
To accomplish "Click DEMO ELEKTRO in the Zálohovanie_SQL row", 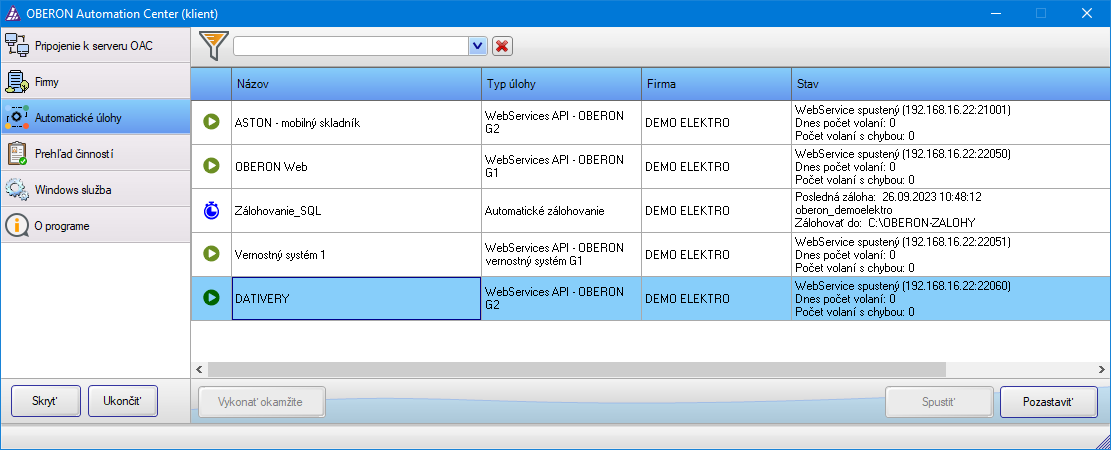I will 716,210.
